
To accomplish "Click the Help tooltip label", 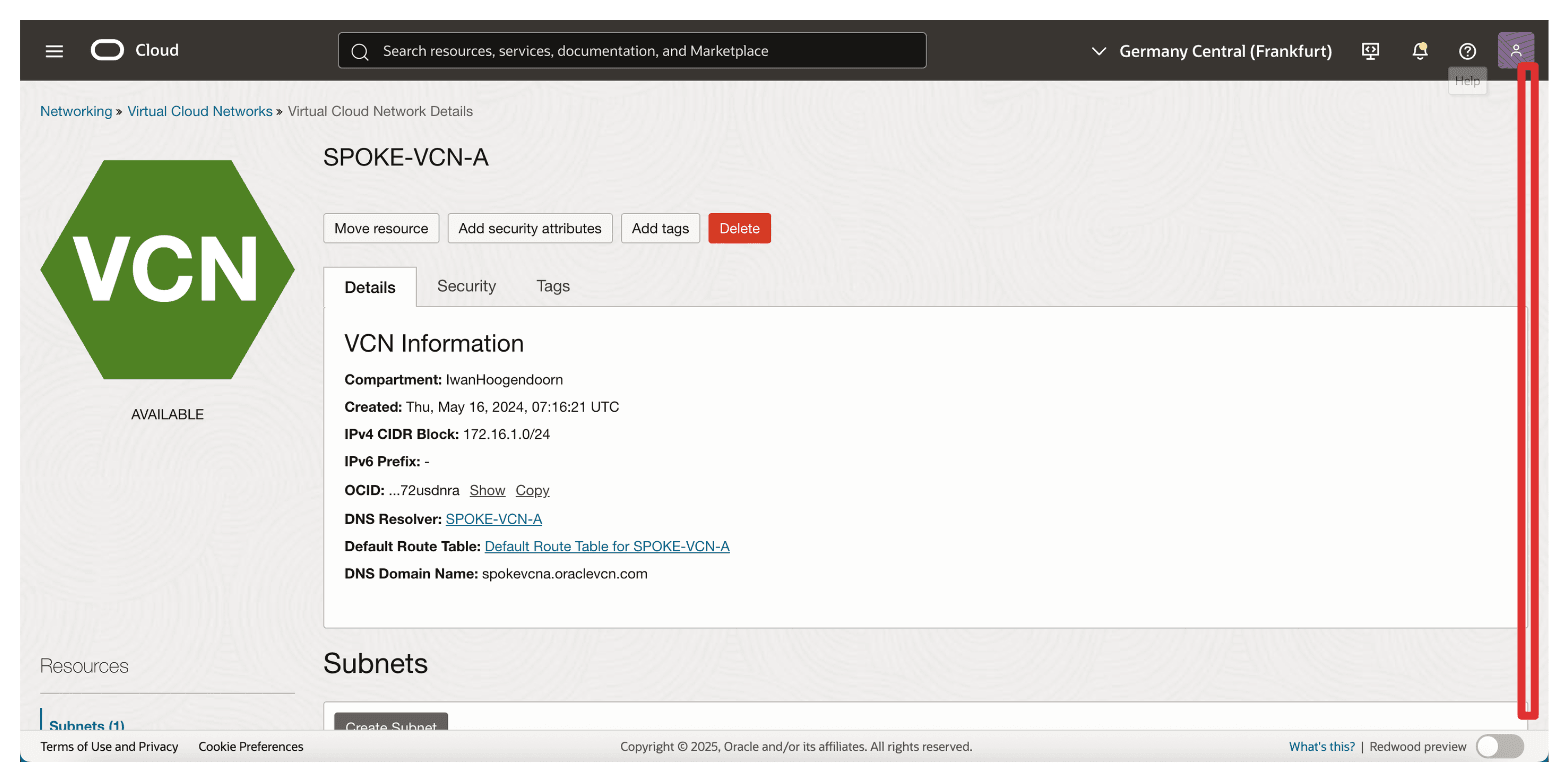I will [1467, 81].
